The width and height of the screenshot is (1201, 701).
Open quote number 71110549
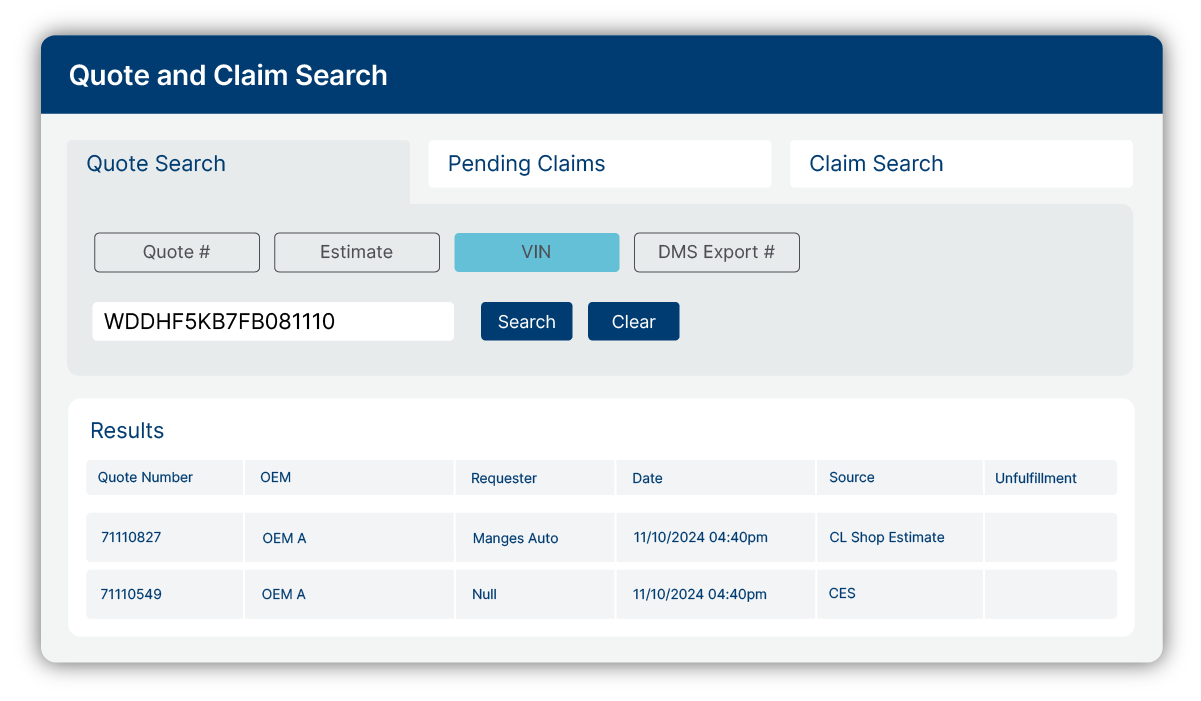[131, 594]
